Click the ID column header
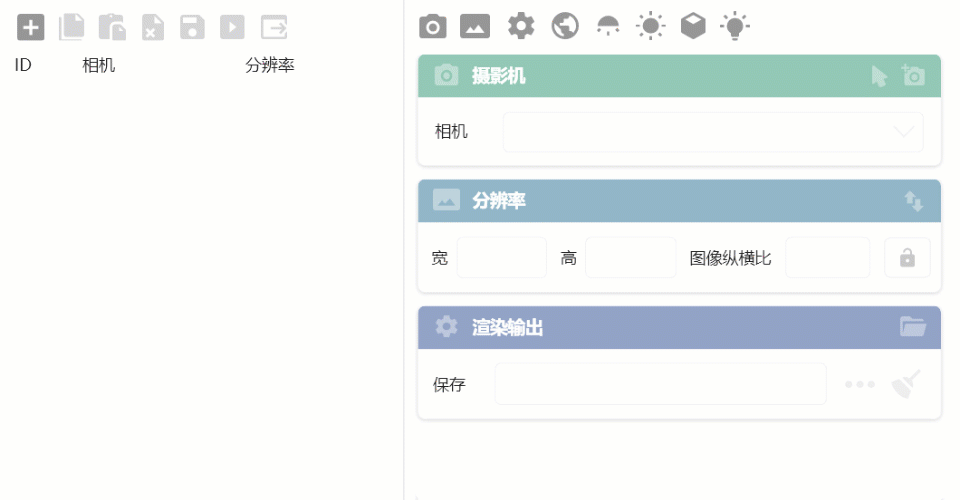 23,65
